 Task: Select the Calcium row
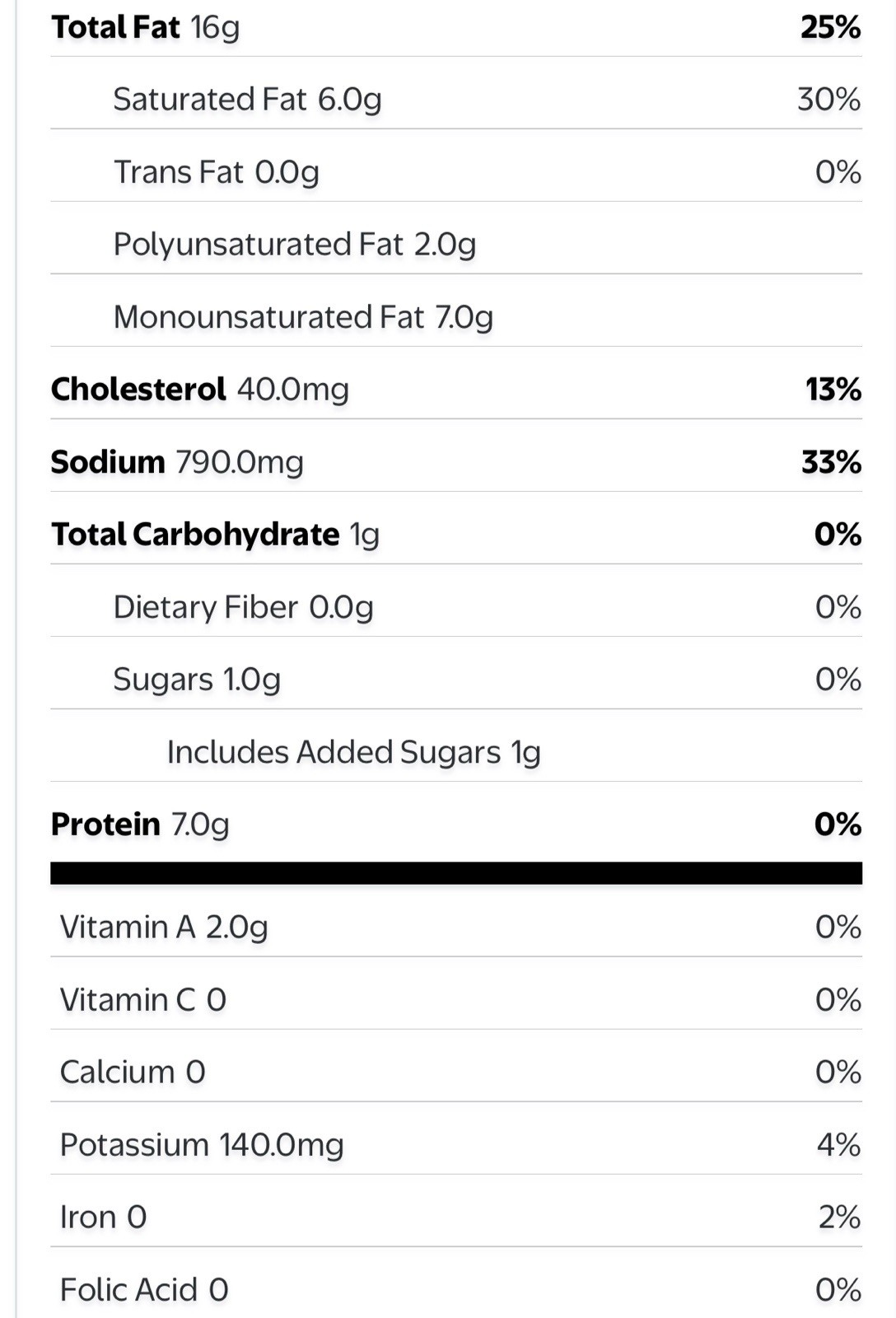point(456,1072)
